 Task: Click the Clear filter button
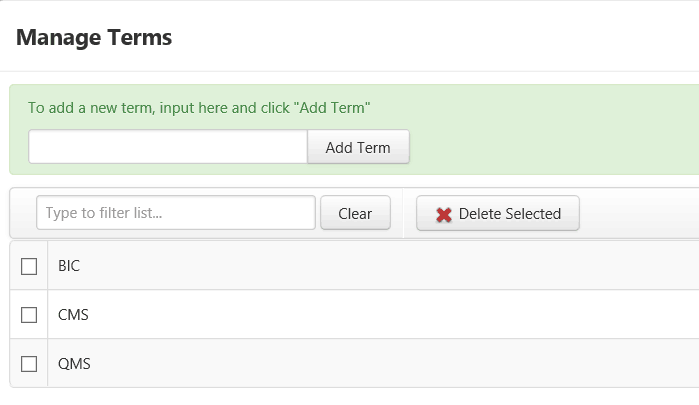pyautogui.click(x=355, y=213)
